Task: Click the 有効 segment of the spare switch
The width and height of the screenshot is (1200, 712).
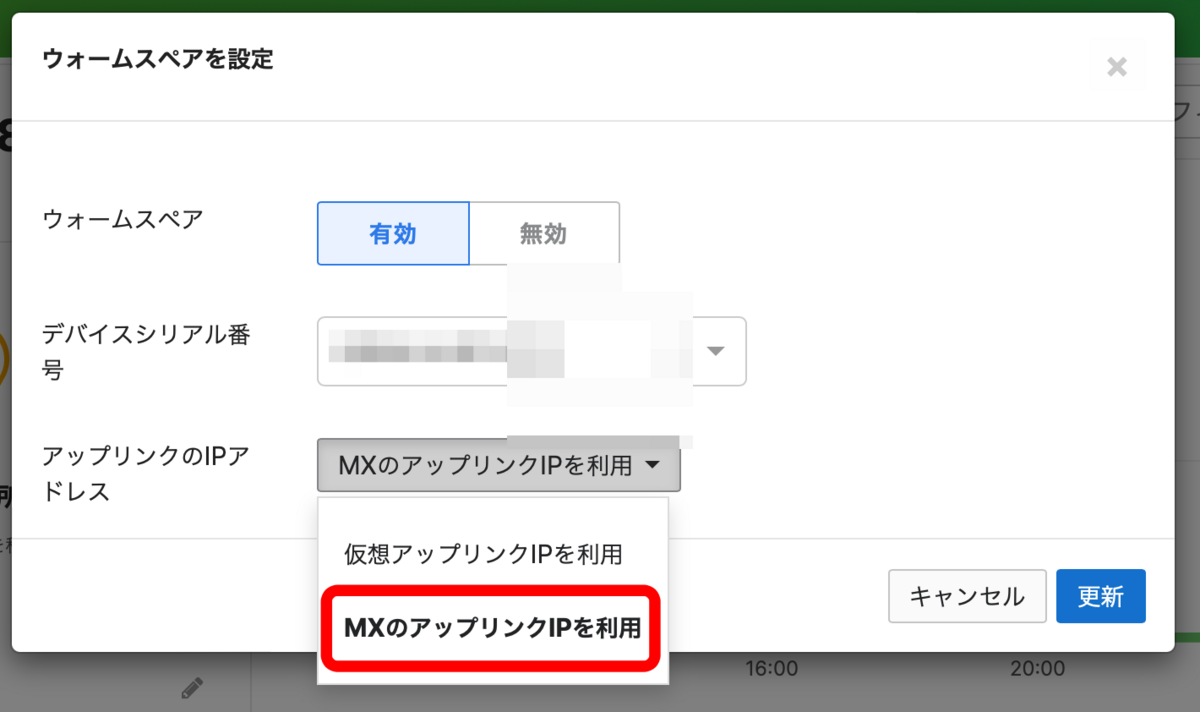Action: (x=393, y=233)
